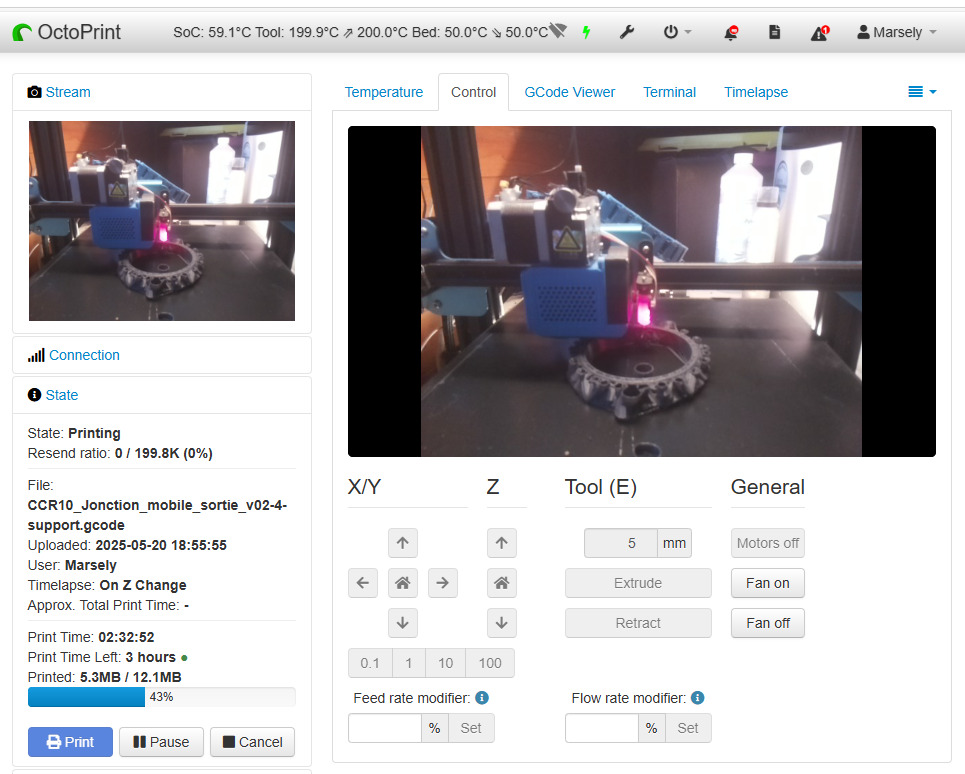
Task: Click the Feed rate modifier input field
Action: tap(385, 728)
